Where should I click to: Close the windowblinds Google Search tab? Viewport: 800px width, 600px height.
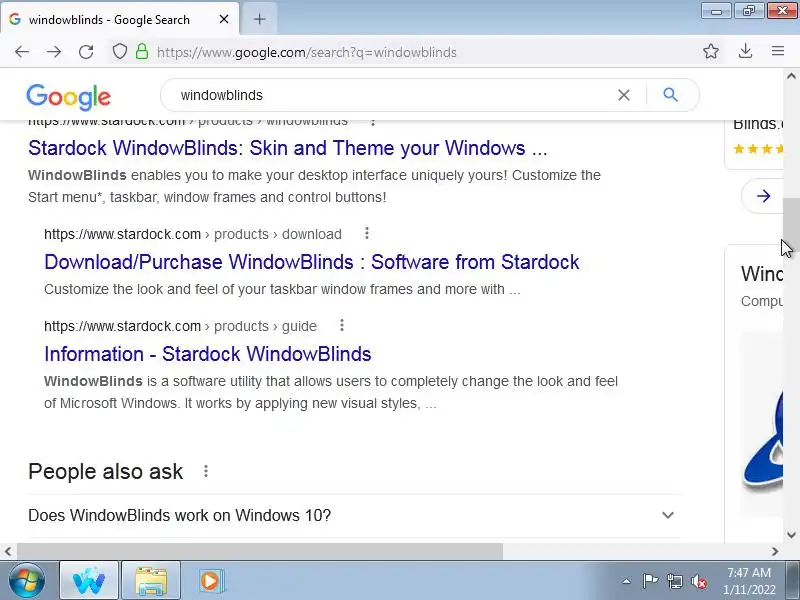223,19
